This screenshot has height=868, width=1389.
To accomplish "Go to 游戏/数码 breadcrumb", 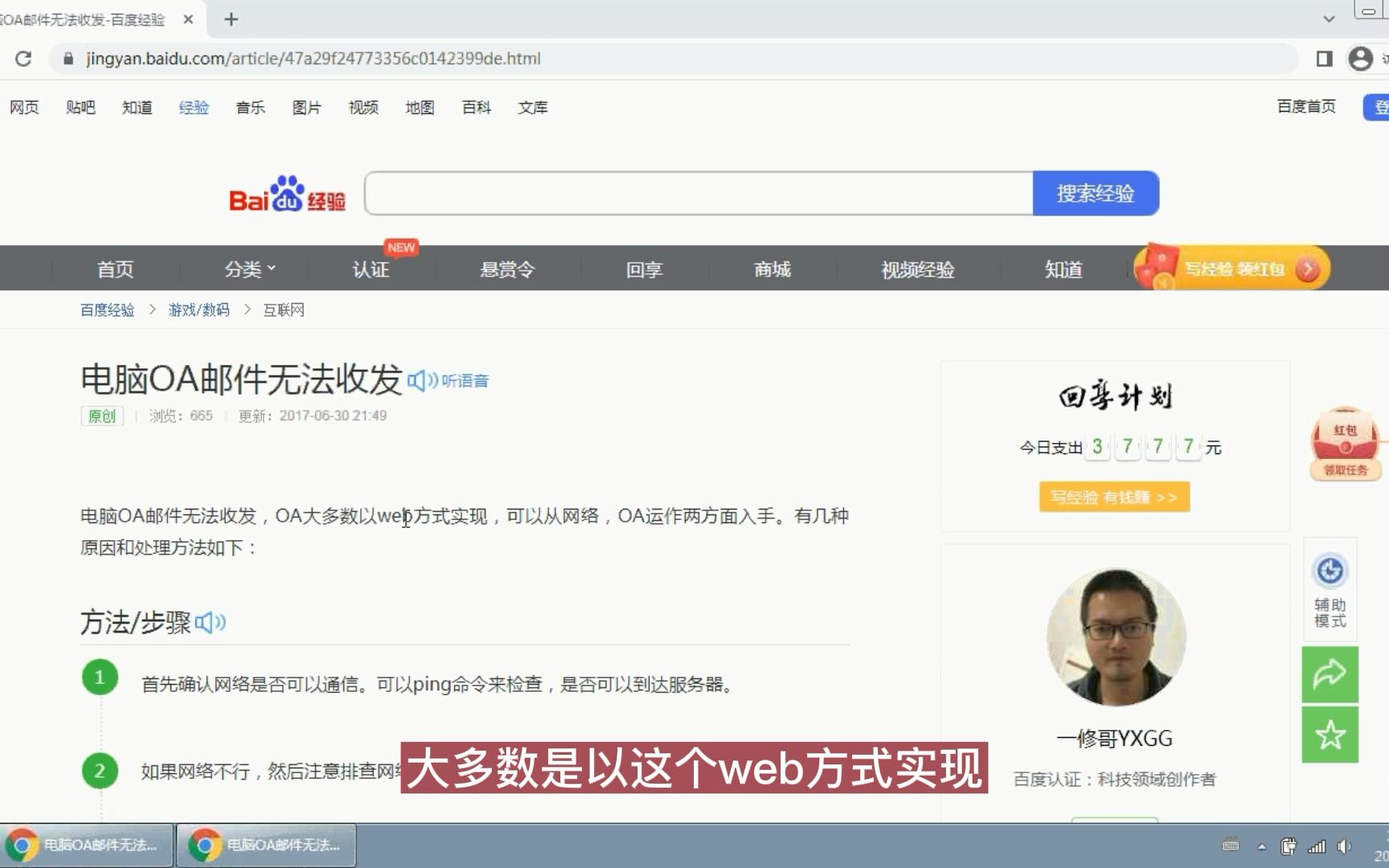I will point(199,310).
